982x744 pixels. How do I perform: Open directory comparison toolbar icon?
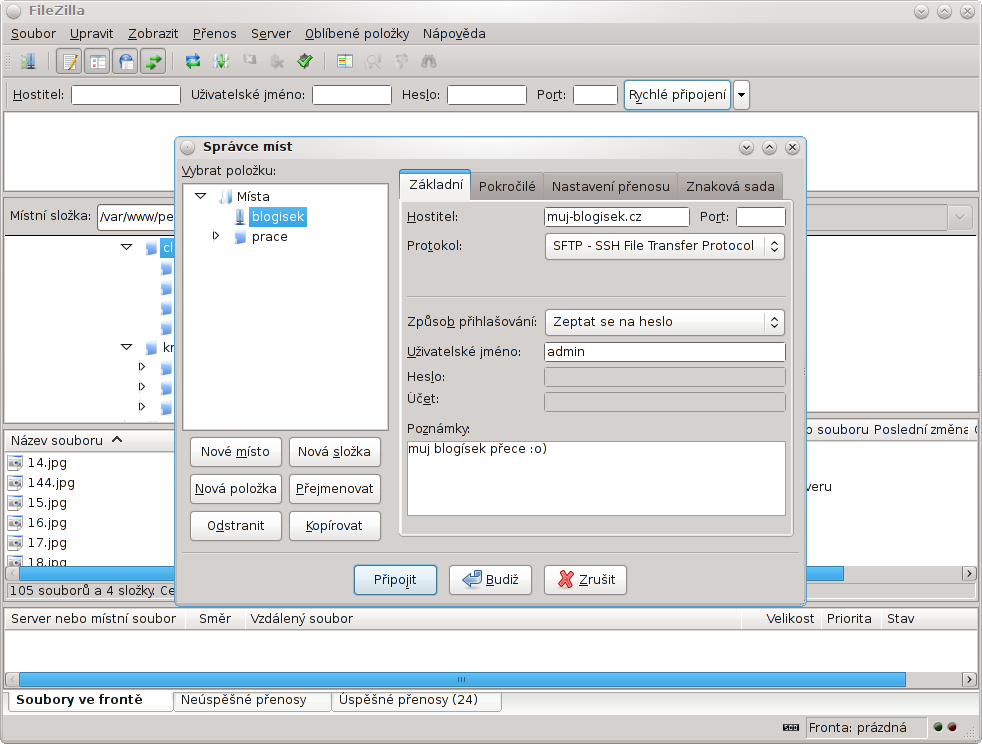pos(345,61)
